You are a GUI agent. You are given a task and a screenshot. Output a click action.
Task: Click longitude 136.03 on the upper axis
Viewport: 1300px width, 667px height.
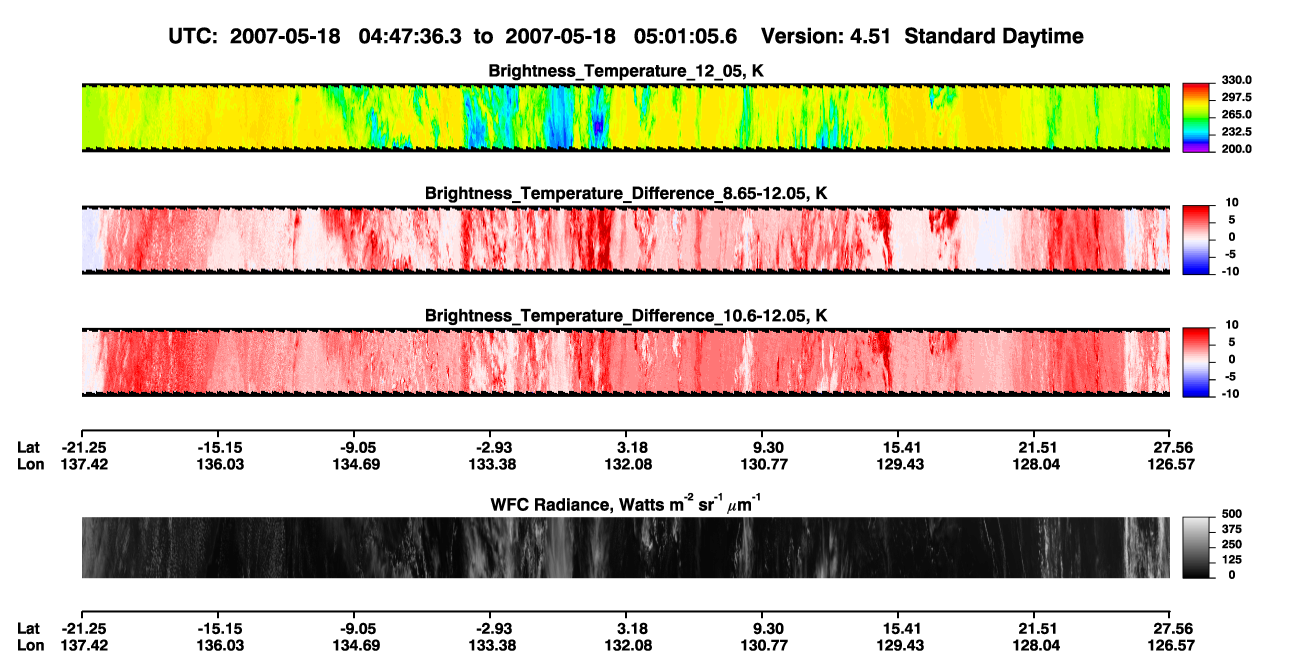point(218,464)
